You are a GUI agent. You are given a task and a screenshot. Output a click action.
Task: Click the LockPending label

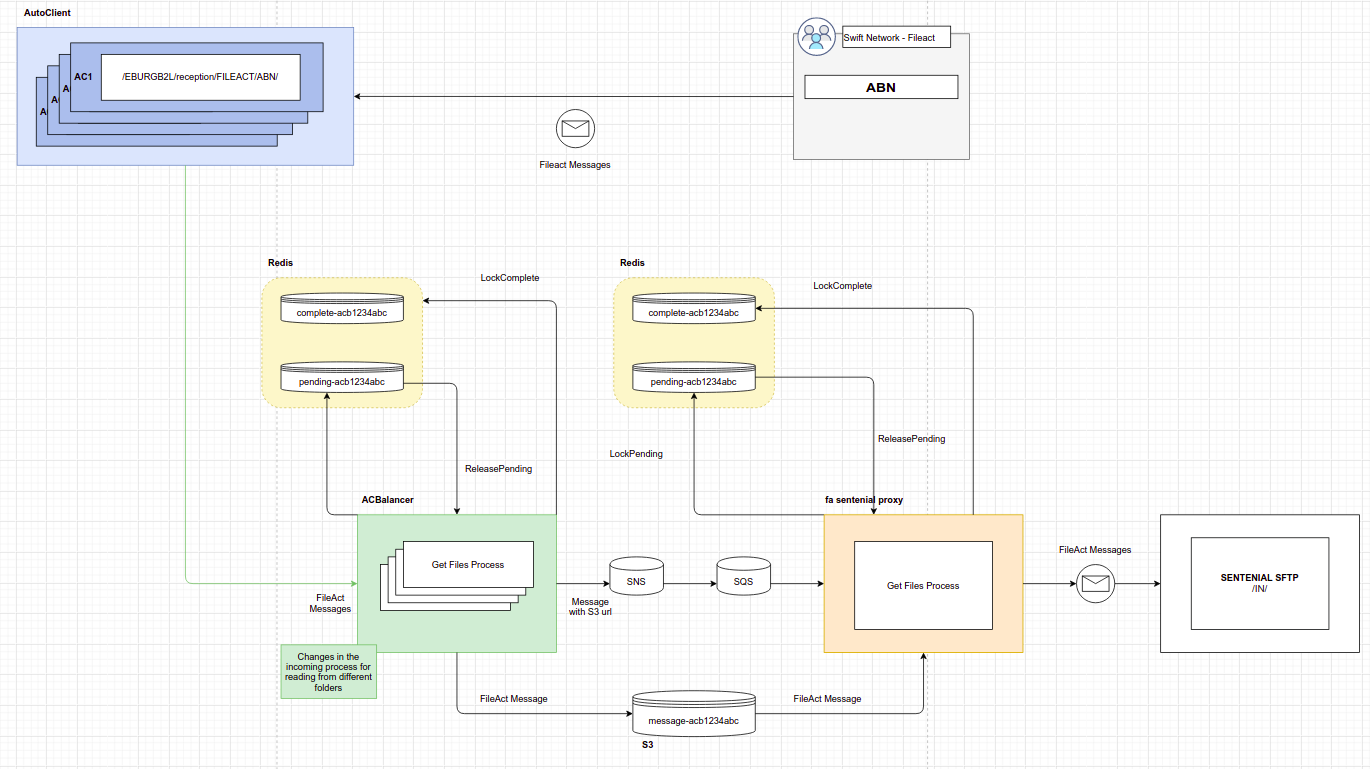[636, 453]
